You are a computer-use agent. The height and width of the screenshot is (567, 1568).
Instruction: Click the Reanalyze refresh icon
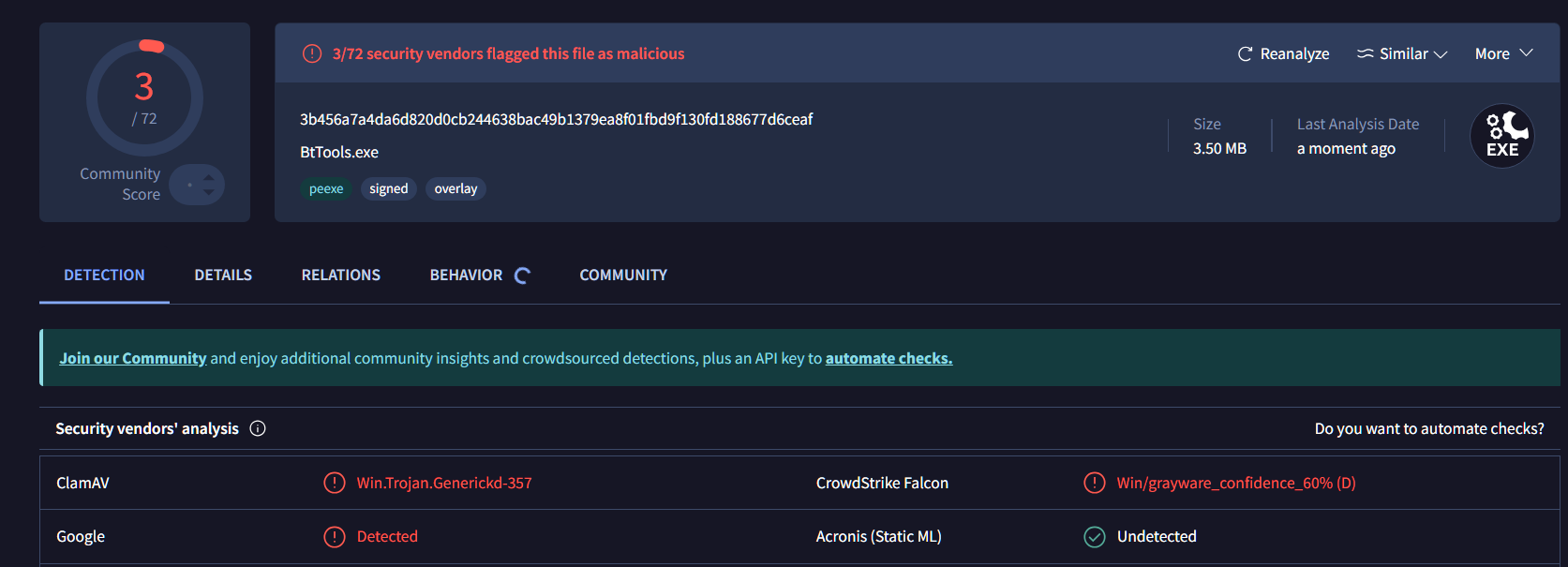click(x=1245, y=54)
